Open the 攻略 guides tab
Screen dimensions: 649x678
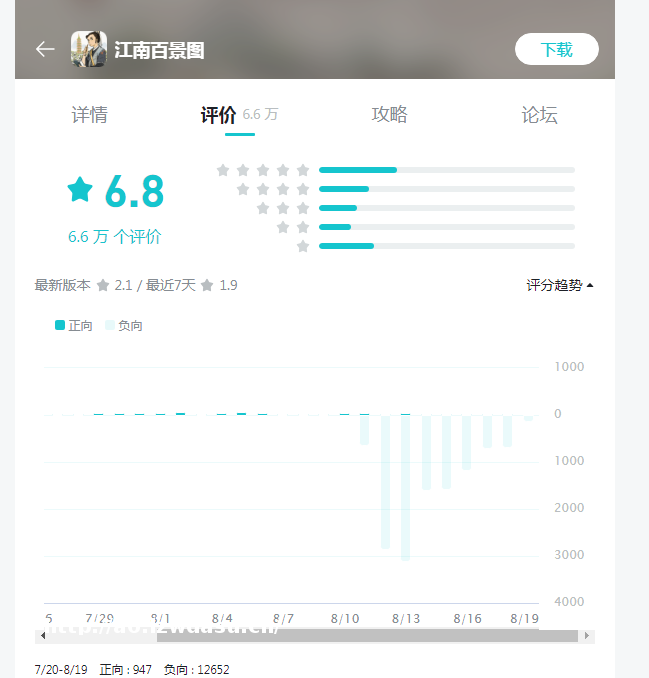pyautogui.click(x=389, y=115)
